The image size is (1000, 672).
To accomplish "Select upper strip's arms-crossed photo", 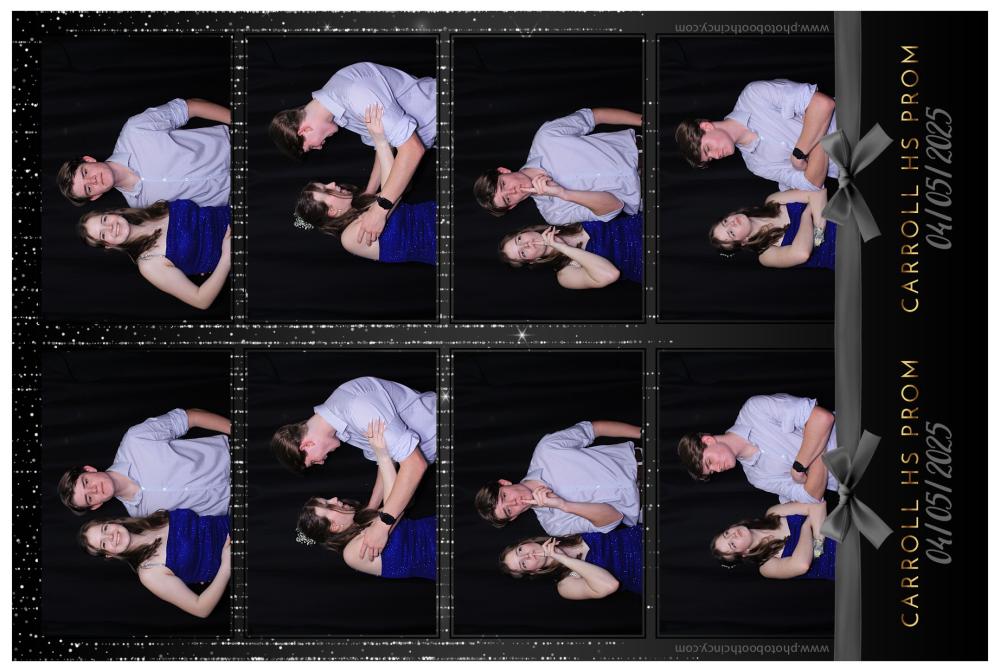I will click(x=746, y=179).
